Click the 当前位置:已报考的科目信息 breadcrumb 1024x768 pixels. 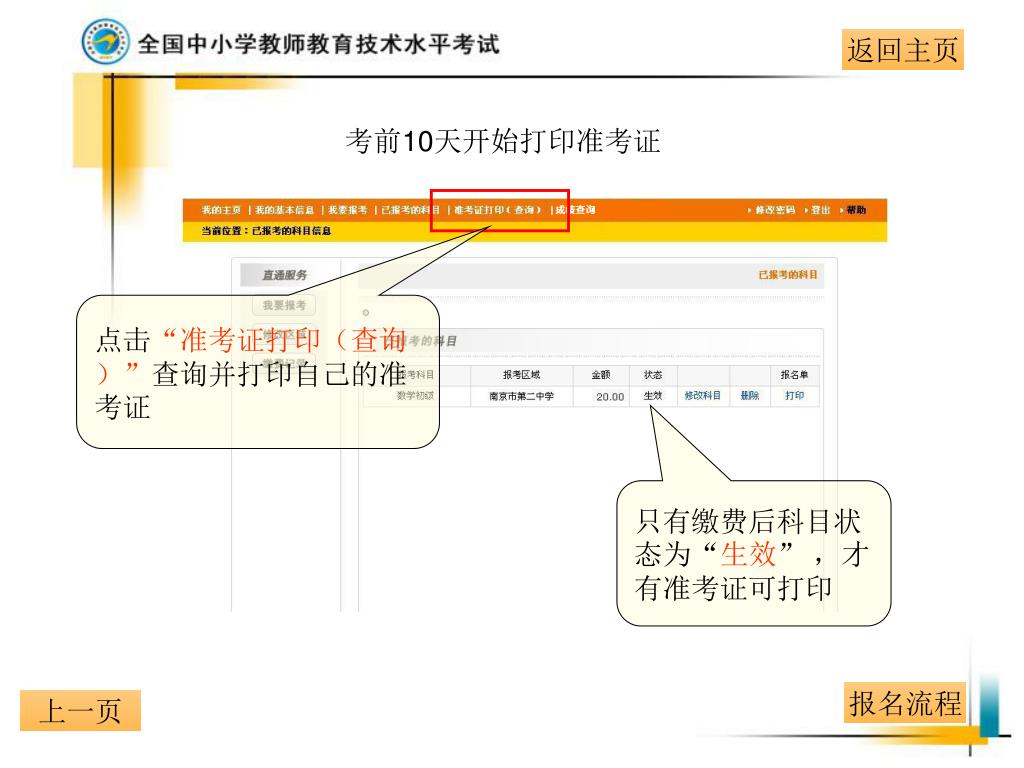tap(266, 231)
